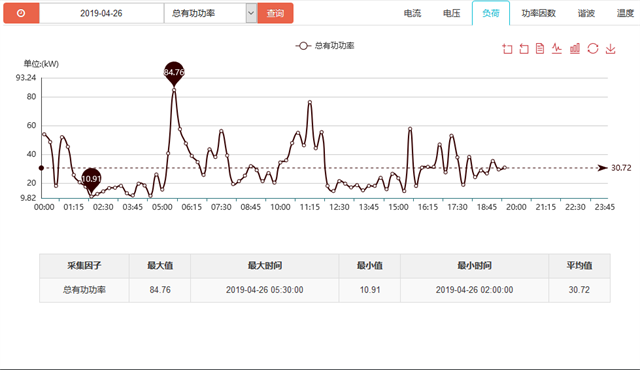
Task: Click the 最小值 column header
Action: pos(370,266)
